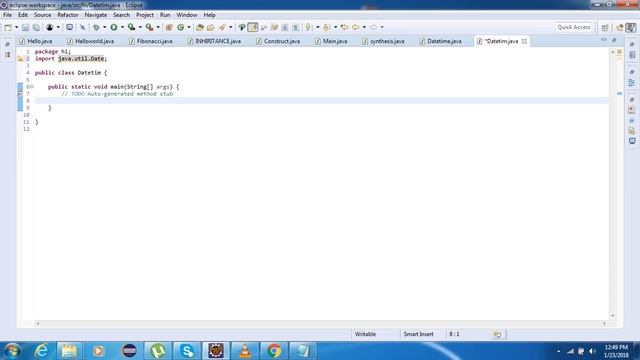Expand the New Java Class dropdown arrow

click(x=189, y=27)
